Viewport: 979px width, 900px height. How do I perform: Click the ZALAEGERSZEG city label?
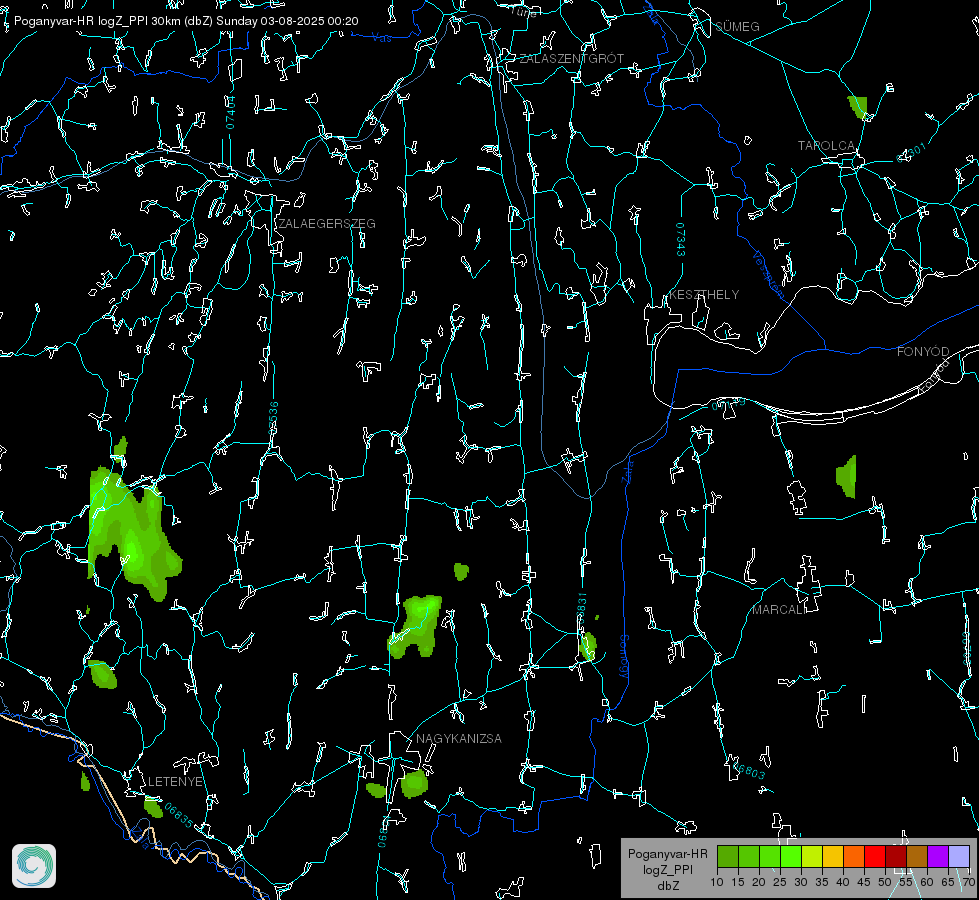point(327,224)
